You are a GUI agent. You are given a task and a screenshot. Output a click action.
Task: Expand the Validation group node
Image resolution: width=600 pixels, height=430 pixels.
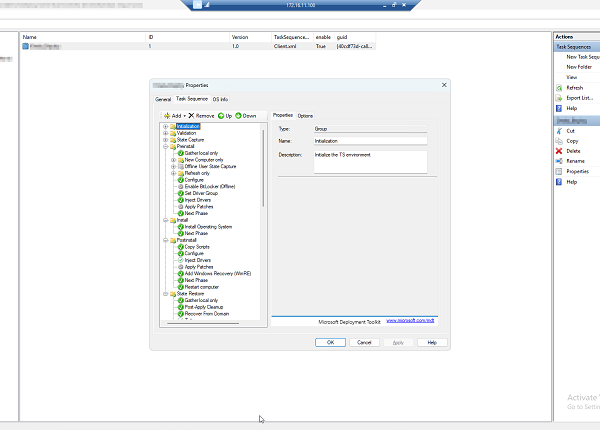[164, 133]
